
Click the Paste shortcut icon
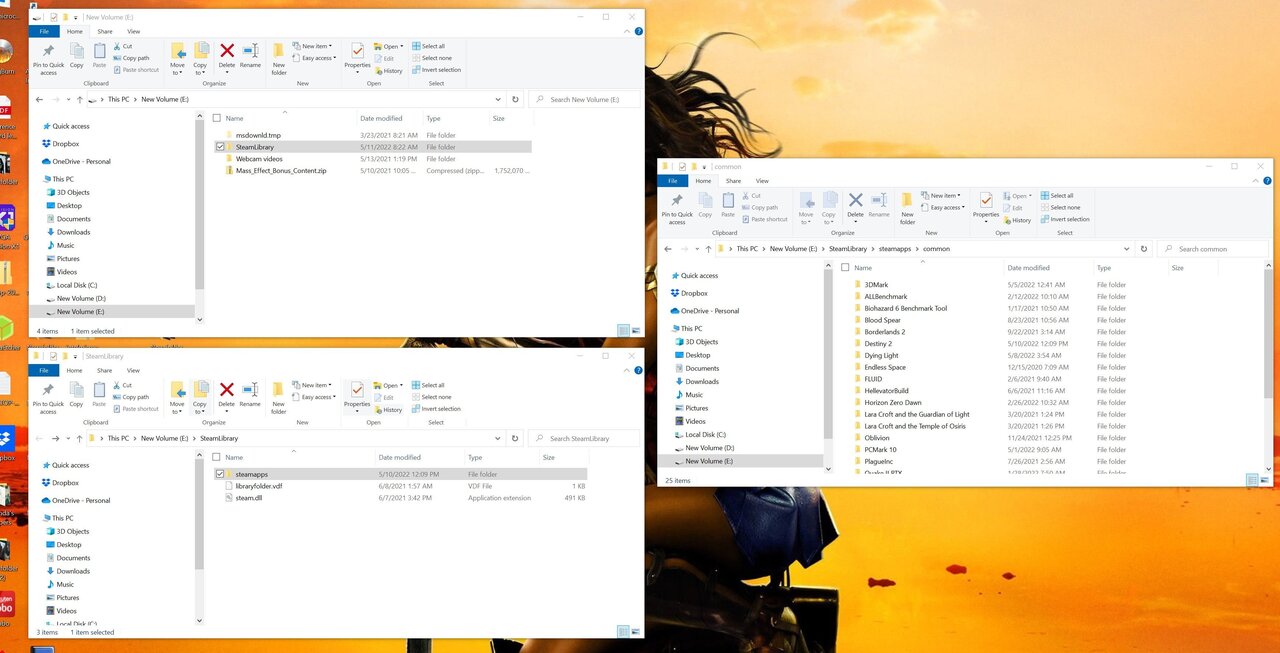coord(137,69)
